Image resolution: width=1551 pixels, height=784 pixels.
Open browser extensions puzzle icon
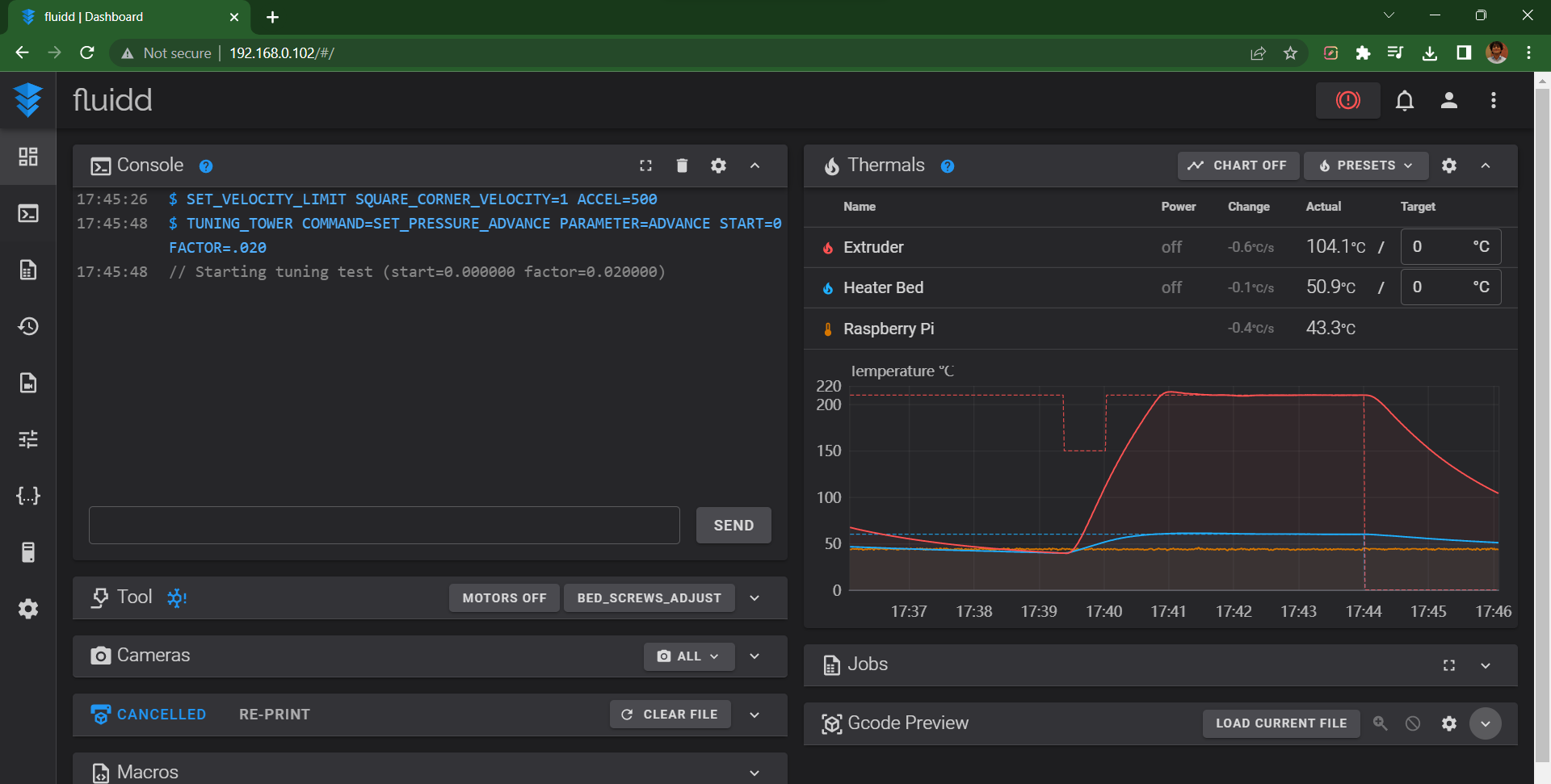[1363, 53]
